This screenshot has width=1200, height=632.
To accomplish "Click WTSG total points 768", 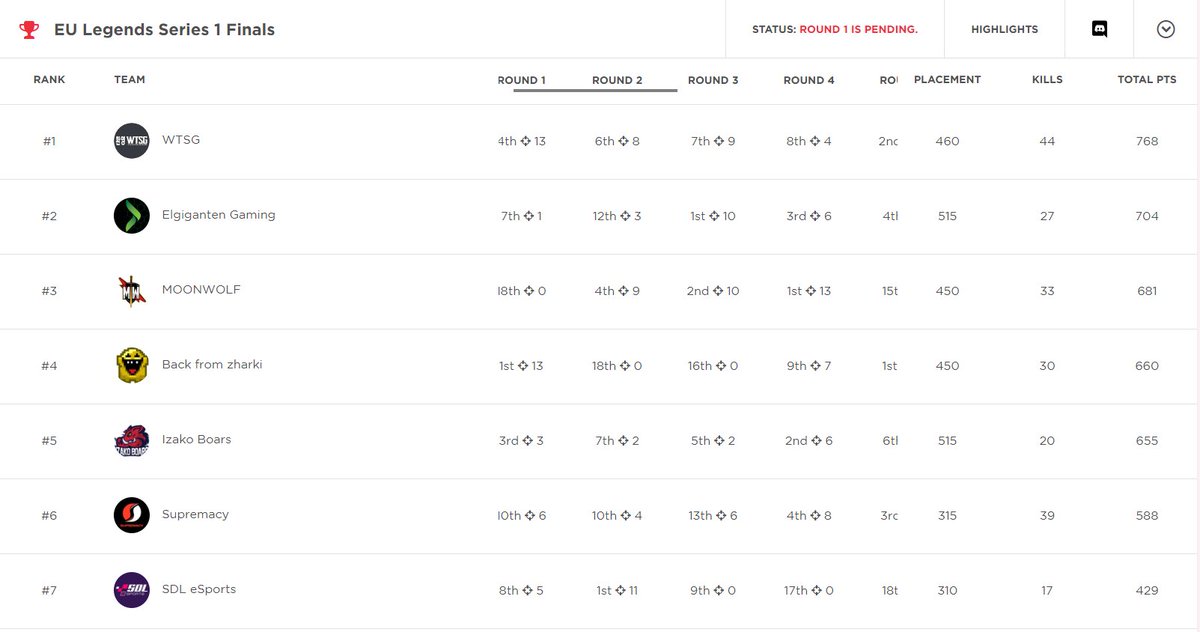I will coord(1147,141).
